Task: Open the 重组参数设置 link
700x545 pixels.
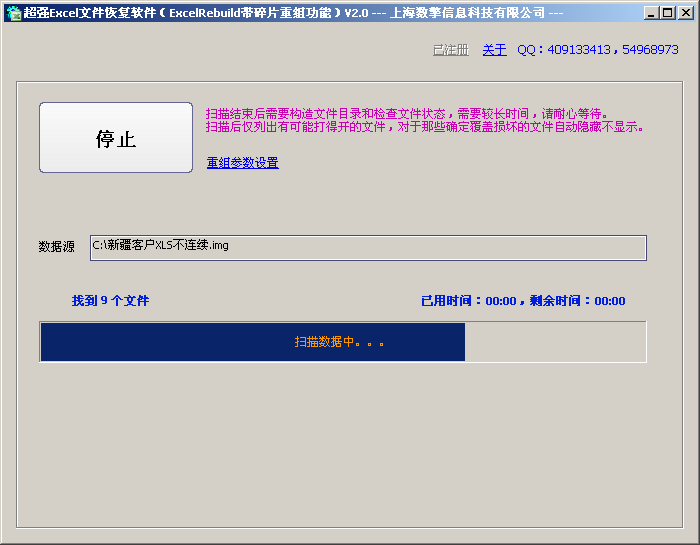Action: [242, 163]
